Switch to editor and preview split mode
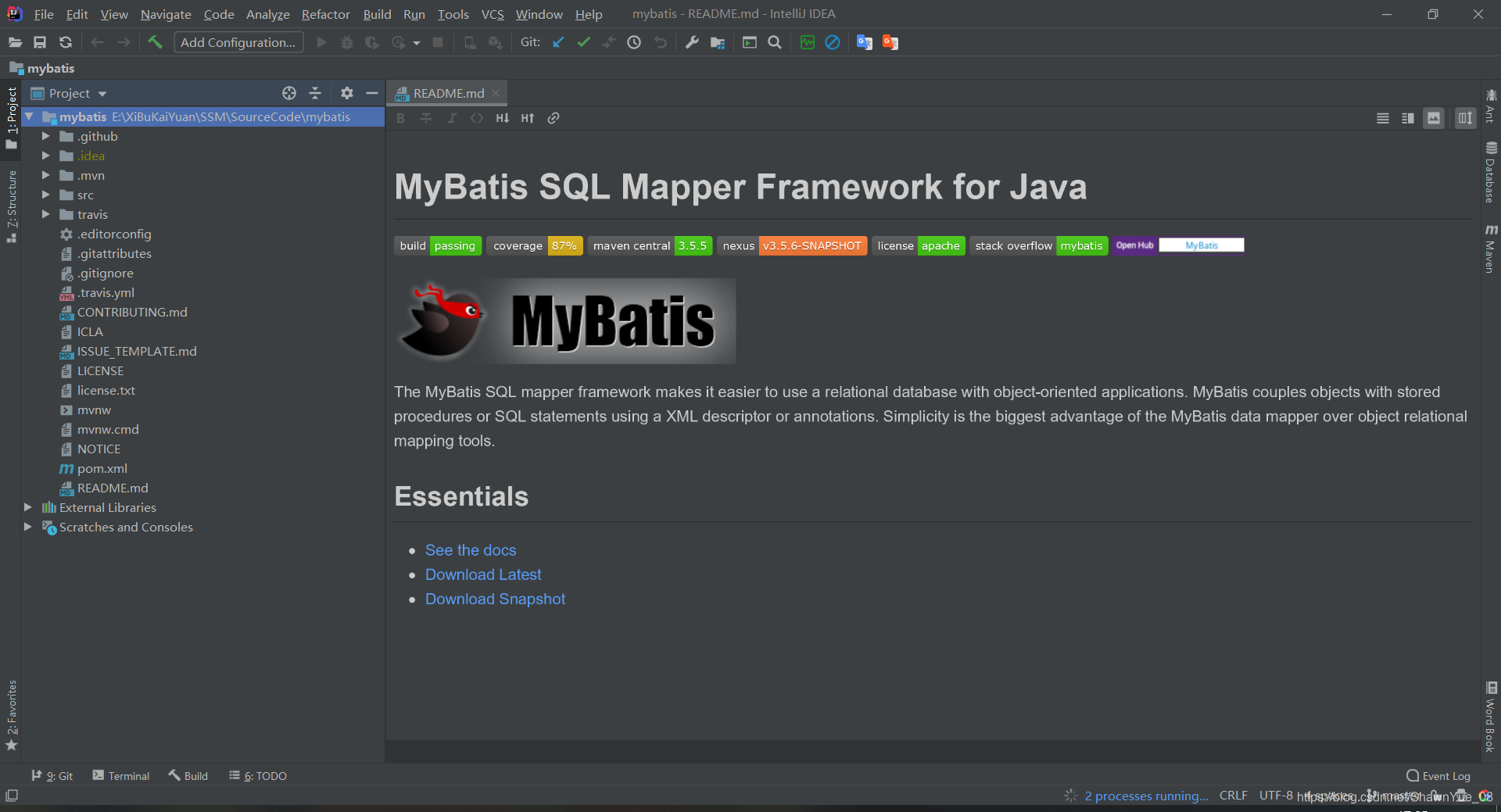Viewport: 1501px width, 812px height. click(x=1408, y=118)
